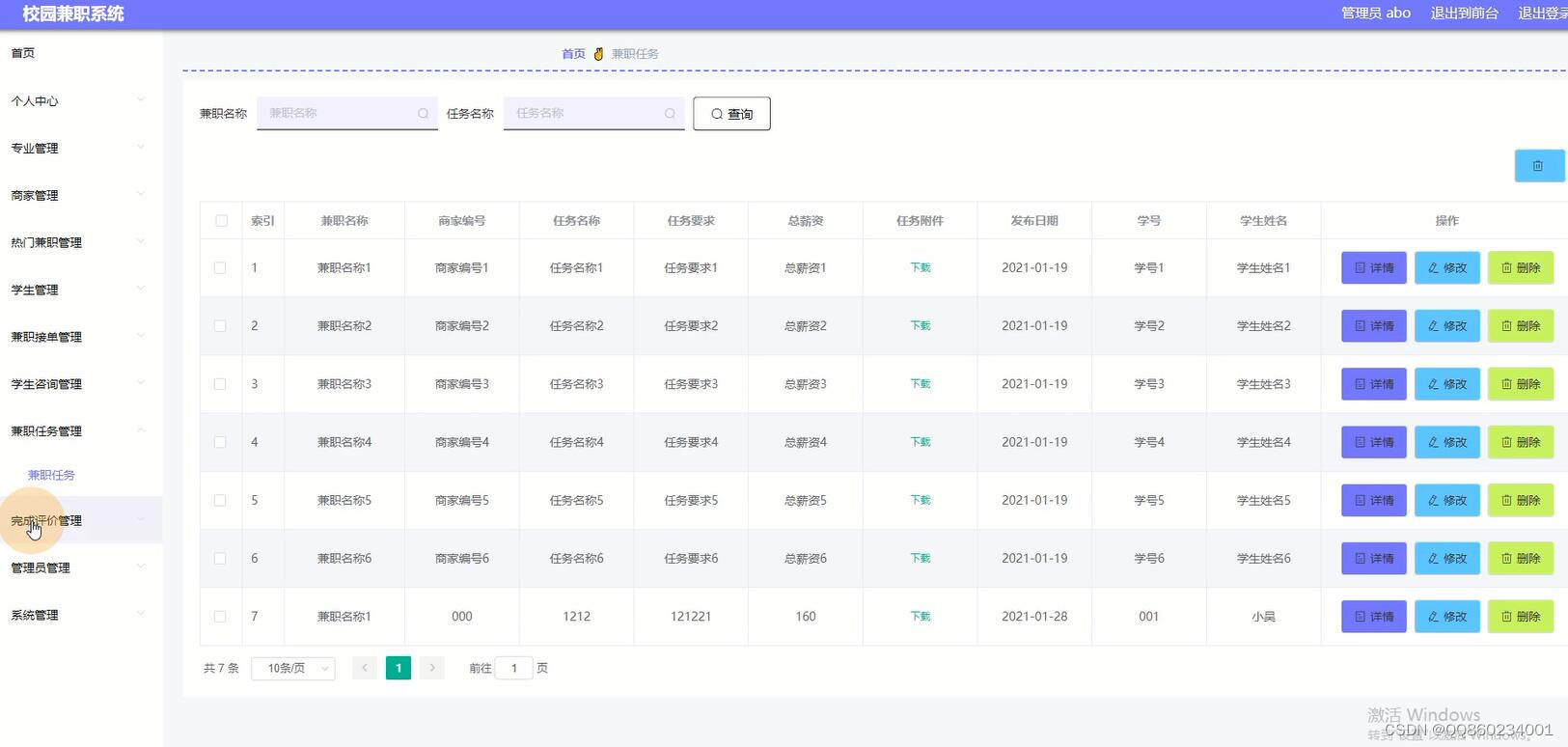Go to 首页 in sidebar
1568x747 pixels.
23,53
